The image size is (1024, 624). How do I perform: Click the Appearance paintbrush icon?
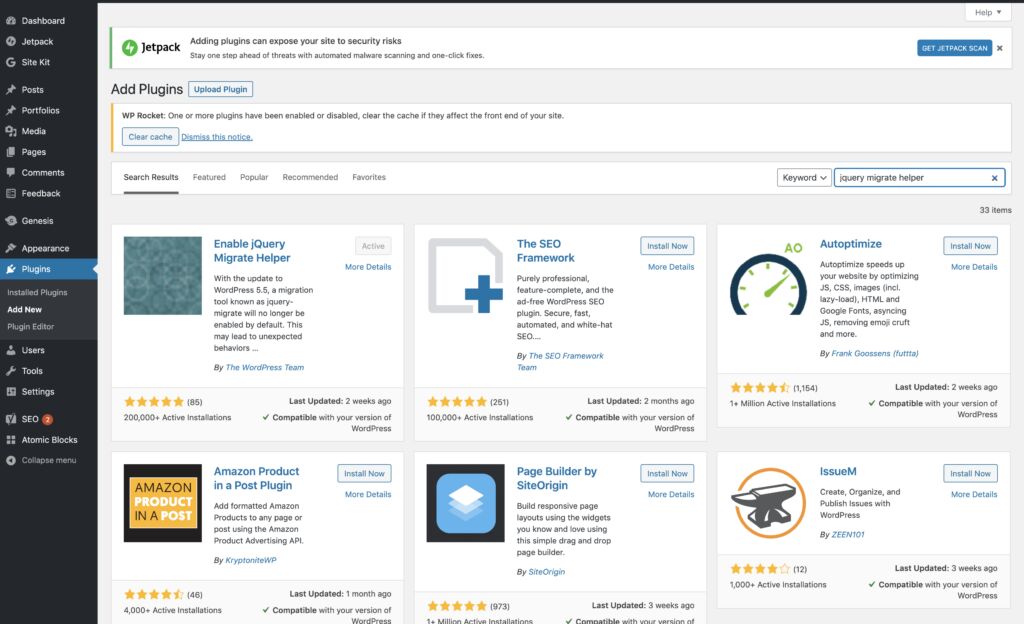[x=10, y=248]
